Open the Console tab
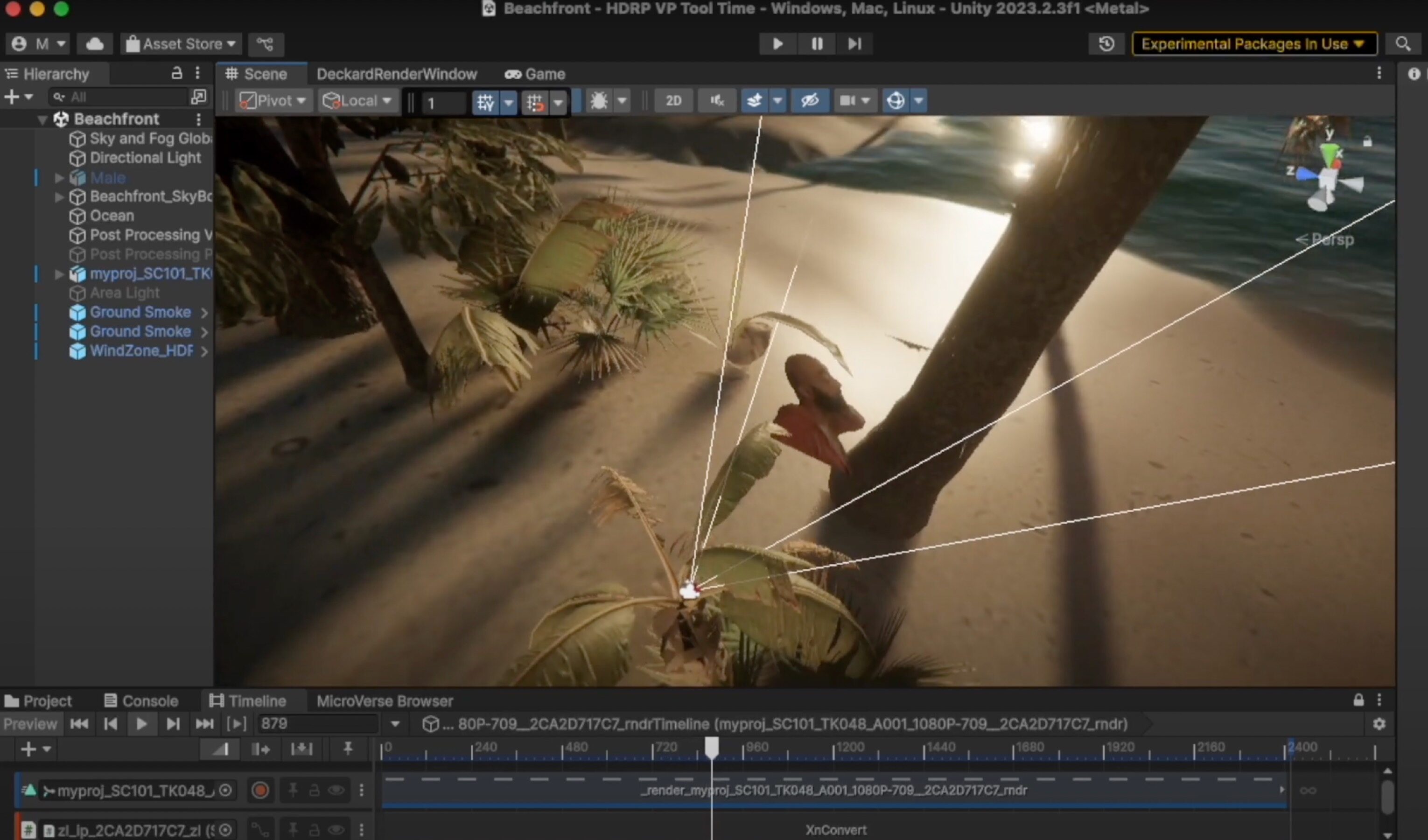 pyautogui.click(x=141, y=701)
